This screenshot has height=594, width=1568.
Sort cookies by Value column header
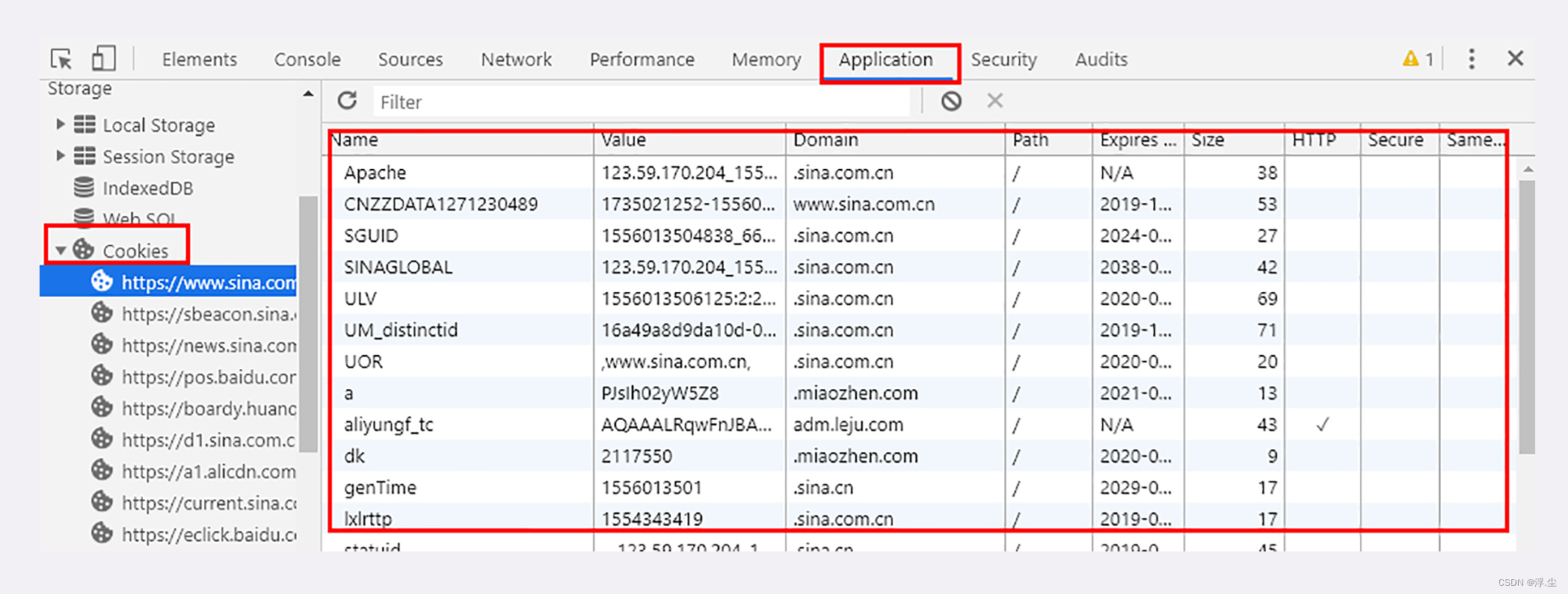click(689, 140)
